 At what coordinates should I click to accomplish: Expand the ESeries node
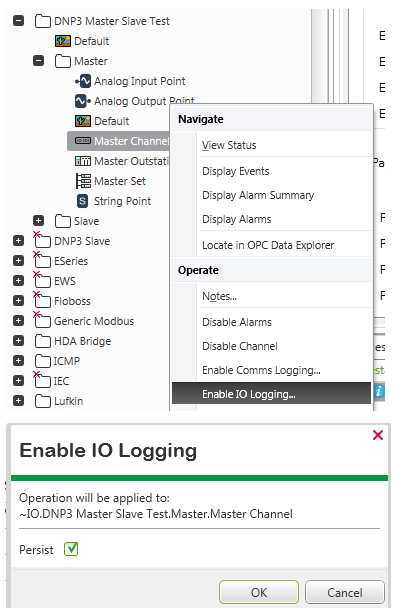pyautogui.click(x=18, y=261)
